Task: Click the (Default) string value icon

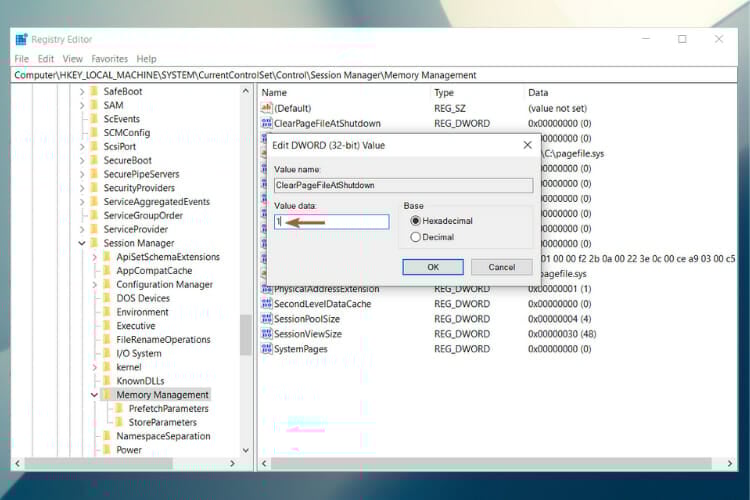Action: (x=266, y=108)
